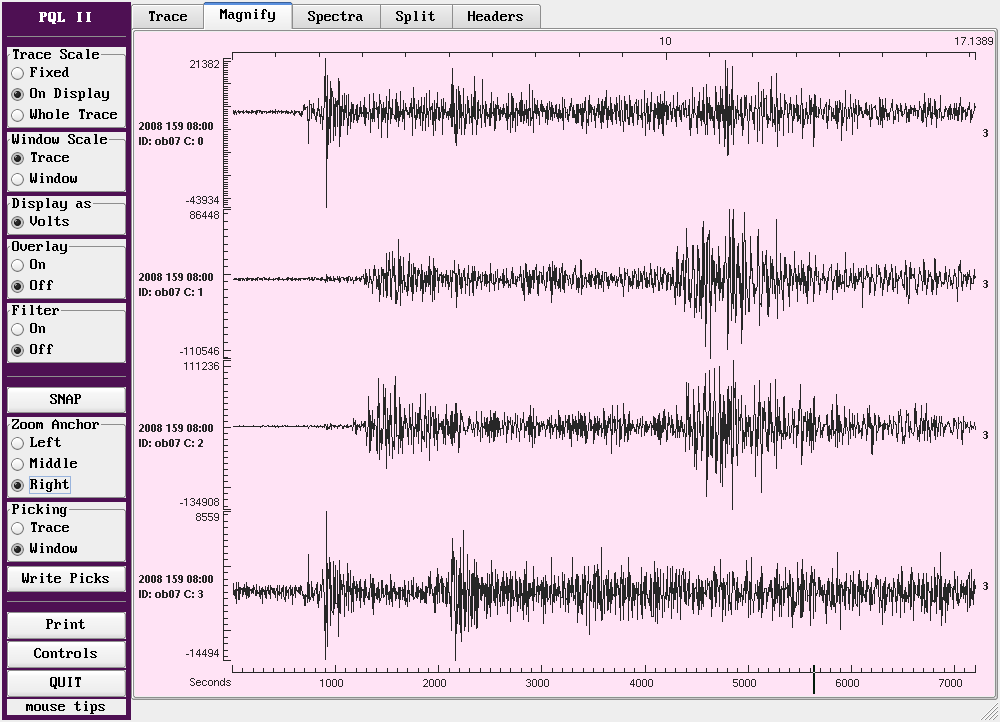
Task: Set Zoom Anchor to Left
Action: pos(18,443)
